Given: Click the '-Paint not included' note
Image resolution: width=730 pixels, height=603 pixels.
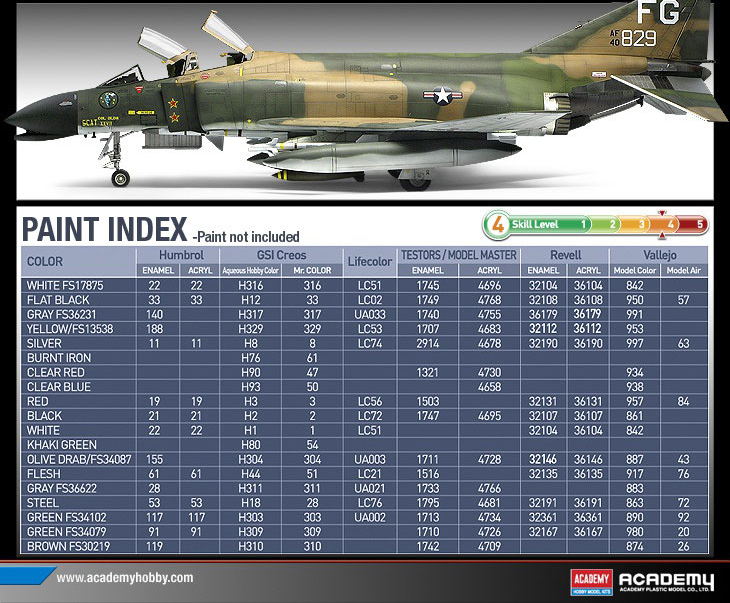Looking at the screenshot, I should pyautogui.click(x=246, y=237).
